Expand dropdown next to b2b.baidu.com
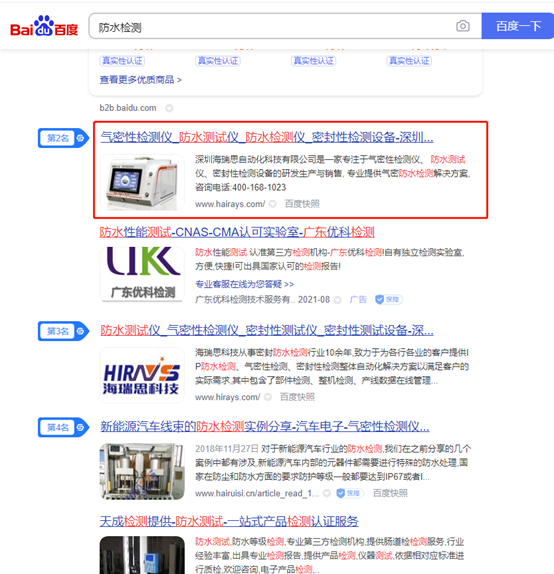 [x=169, y=108]
